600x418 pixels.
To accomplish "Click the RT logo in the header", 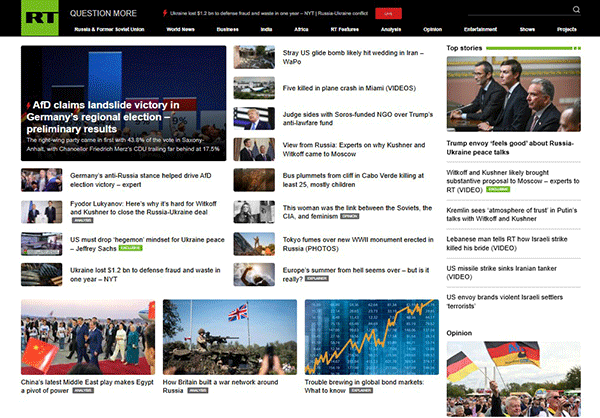I will point(40,18).
